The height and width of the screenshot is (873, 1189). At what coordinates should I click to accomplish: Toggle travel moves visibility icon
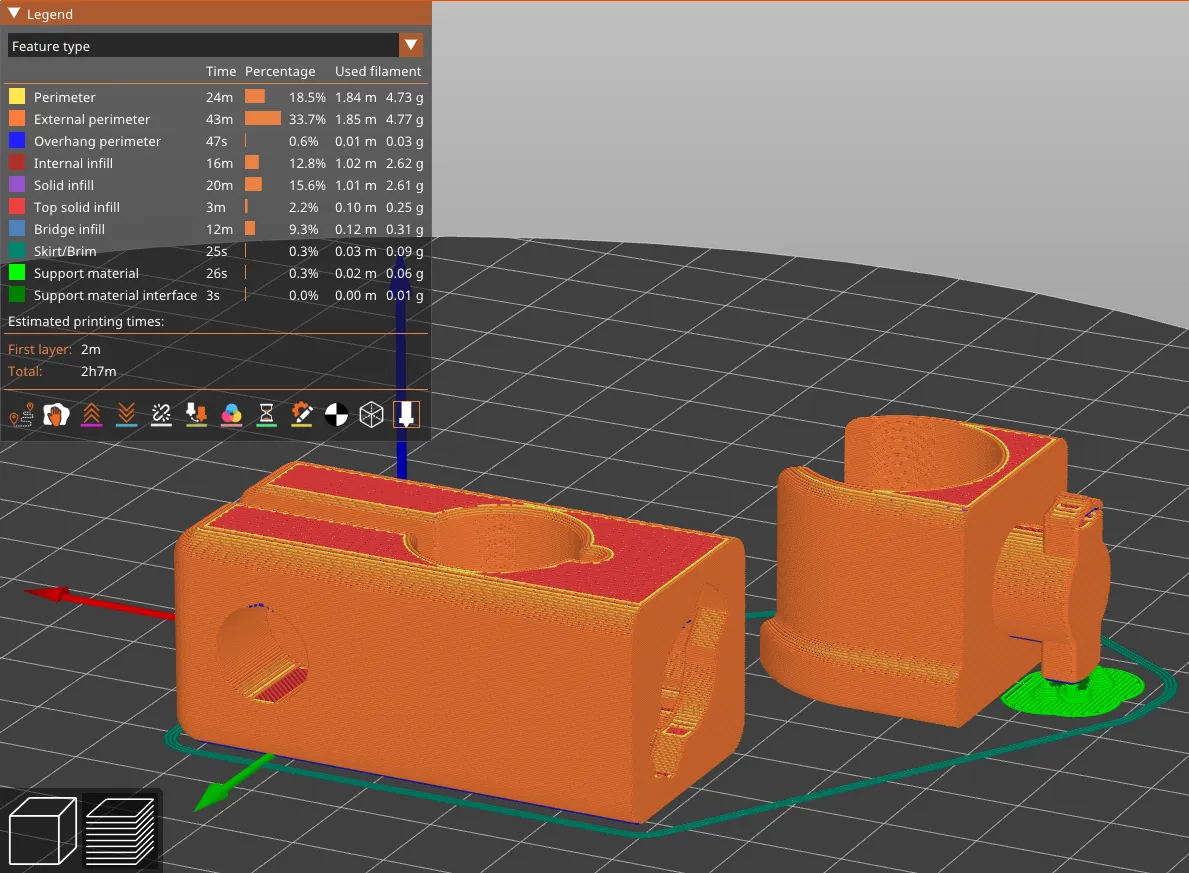click(x=21, y=415)
